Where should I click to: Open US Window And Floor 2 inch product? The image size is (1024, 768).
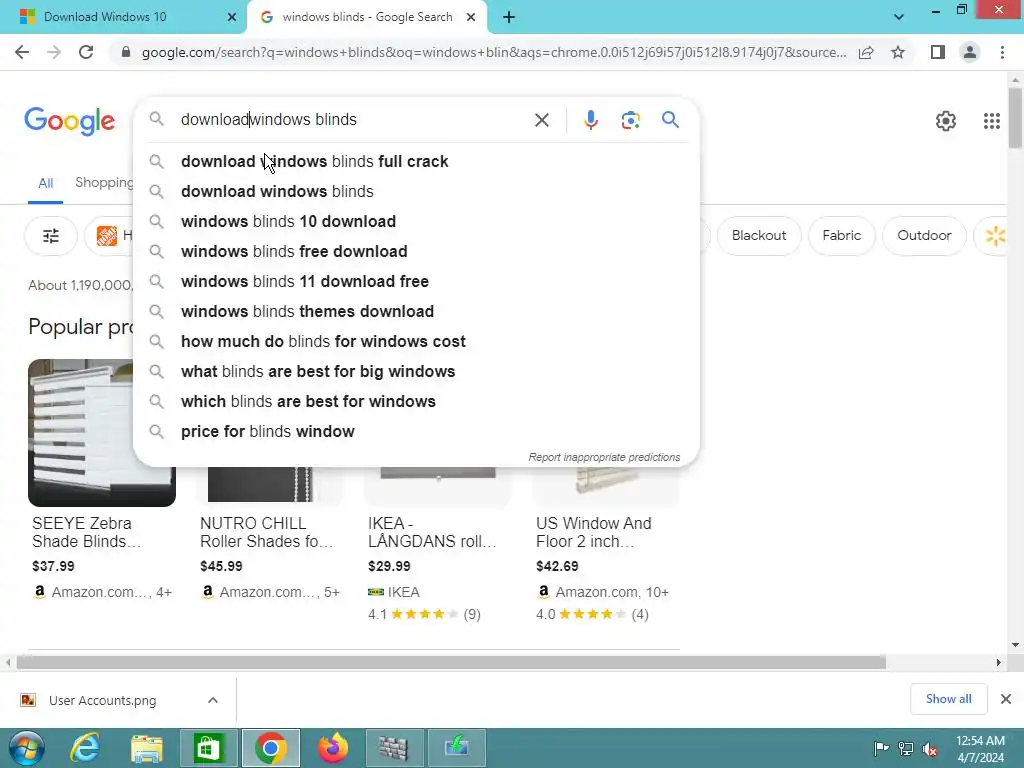tap(594, 532)
